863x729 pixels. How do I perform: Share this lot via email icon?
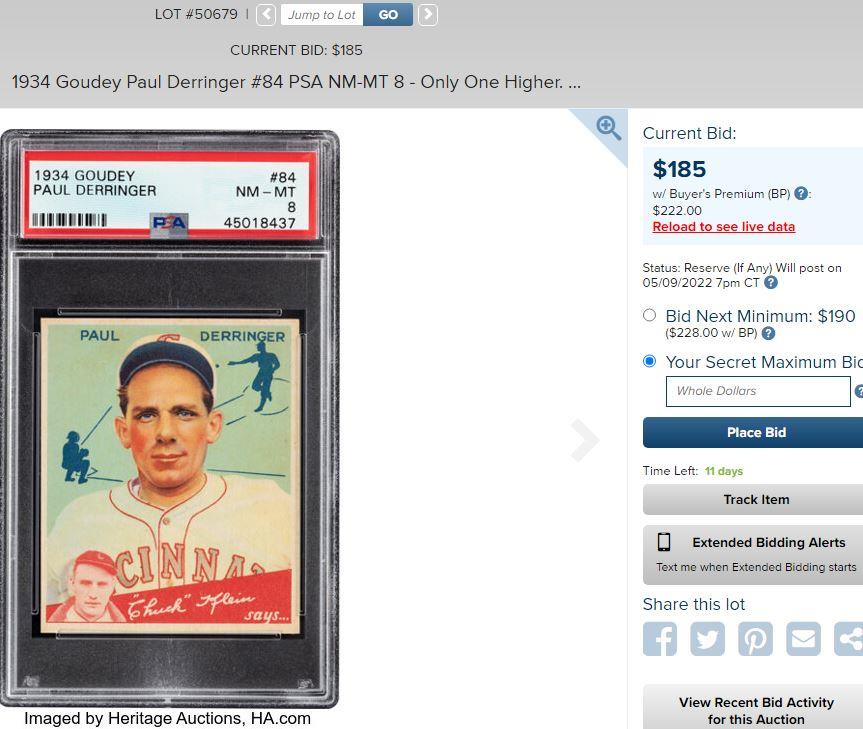[804, 639]
